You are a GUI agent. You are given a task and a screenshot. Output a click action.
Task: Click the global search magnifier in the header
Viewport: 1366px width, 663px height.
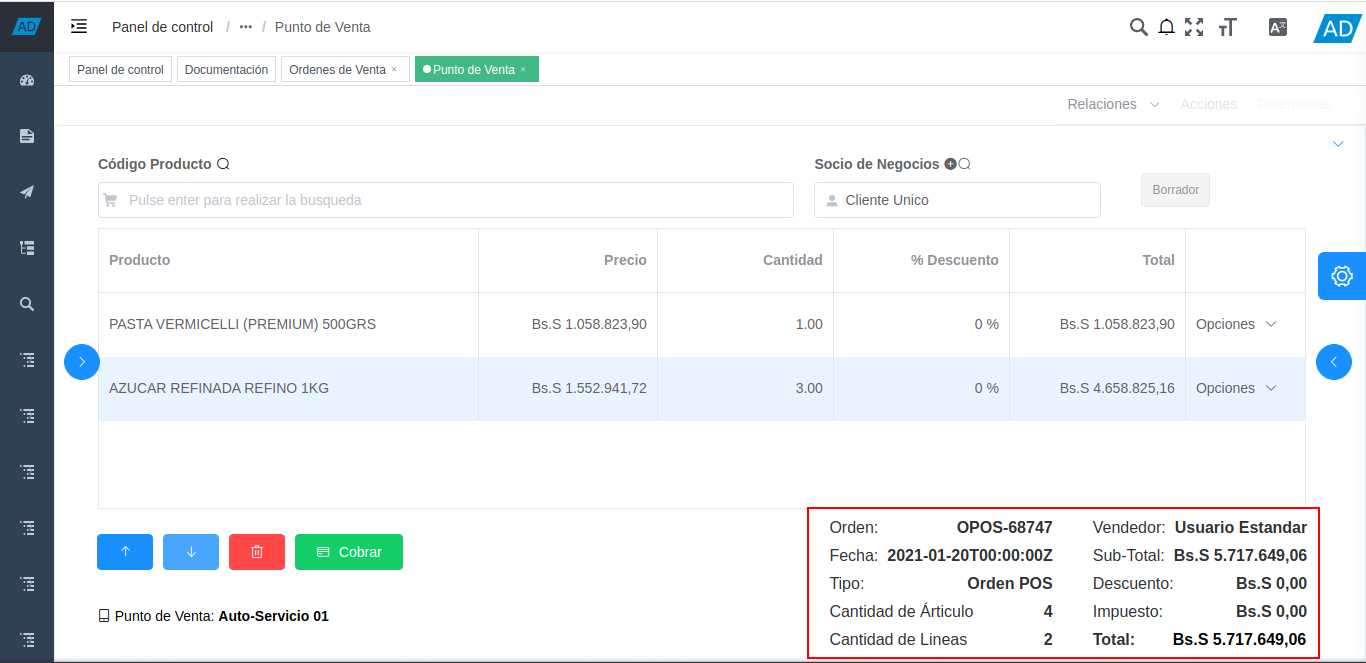[1138, 27]
